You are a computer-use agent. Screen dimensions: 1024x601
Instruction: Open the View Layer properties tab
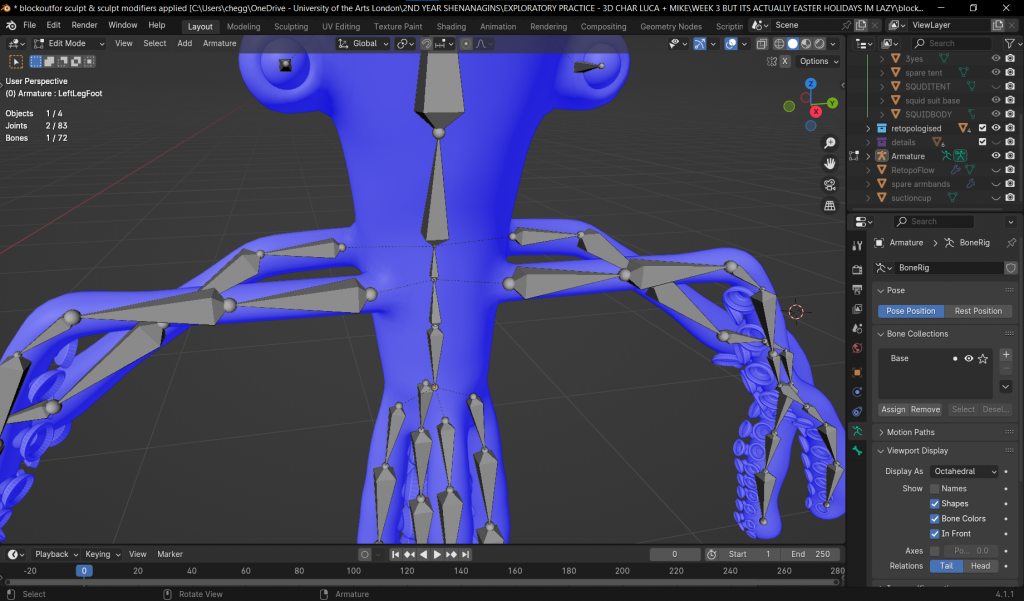pos(857,309)
